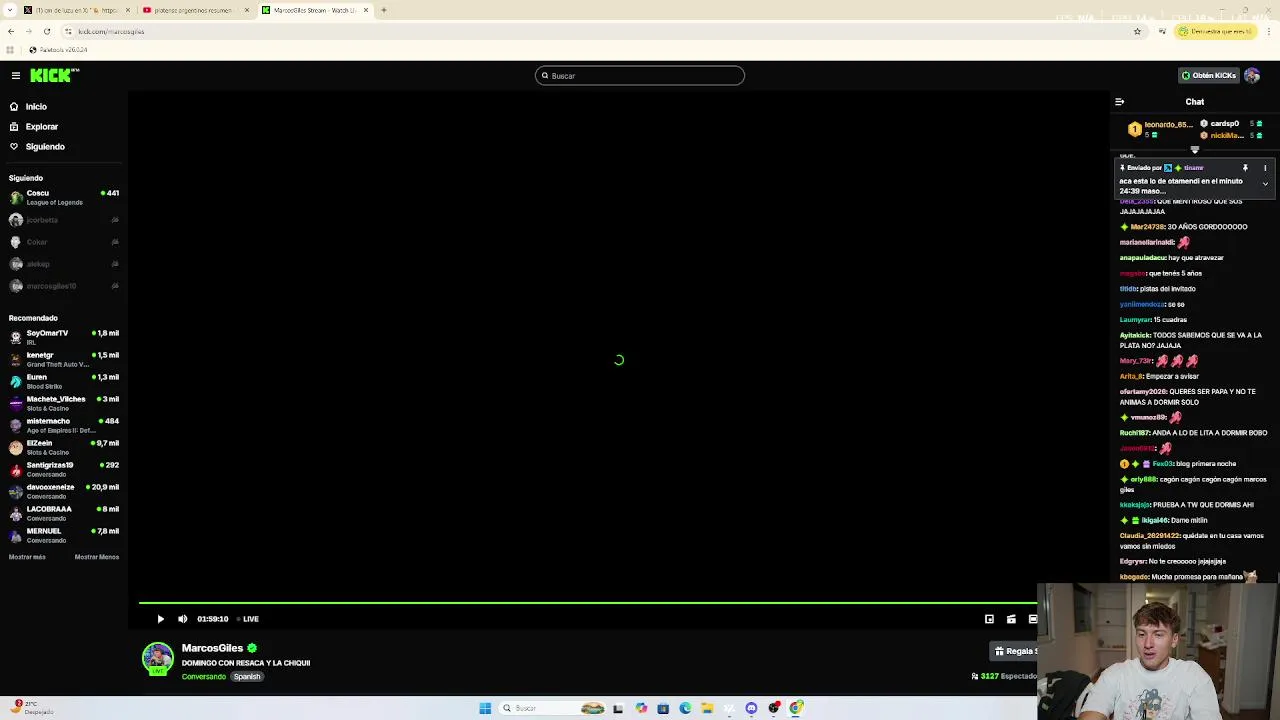
Task: Click the MarcosGiles streamer avatar
Action: click(x=157, y=658)
